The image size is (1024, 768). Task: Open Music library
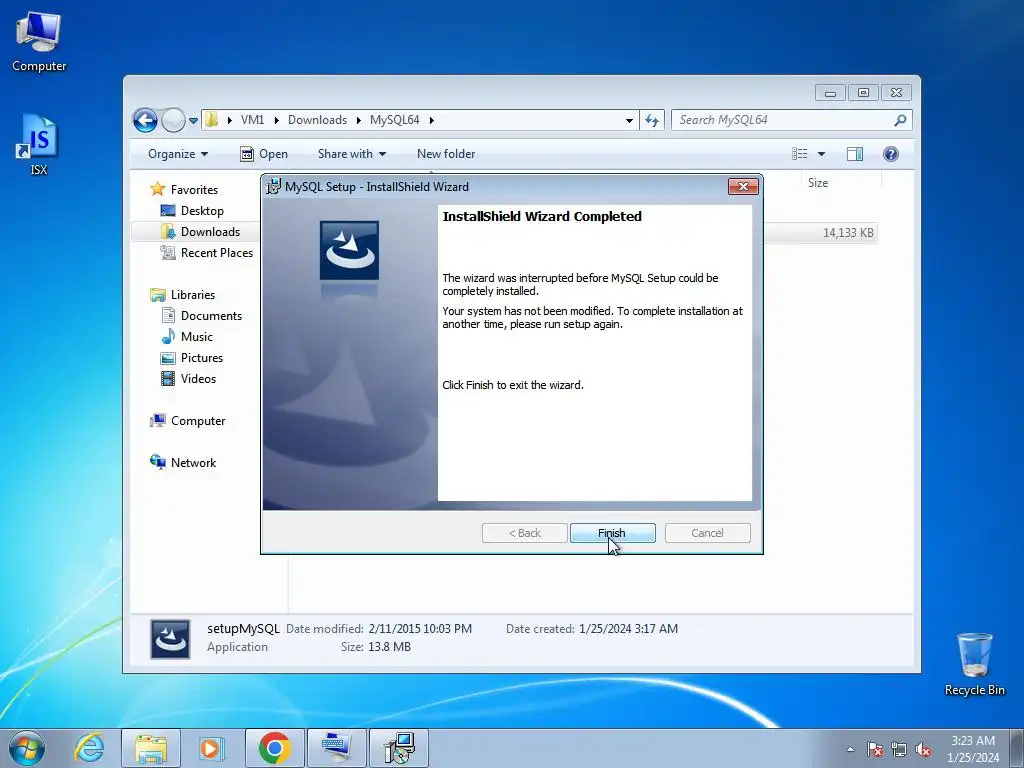click(197, 337)
